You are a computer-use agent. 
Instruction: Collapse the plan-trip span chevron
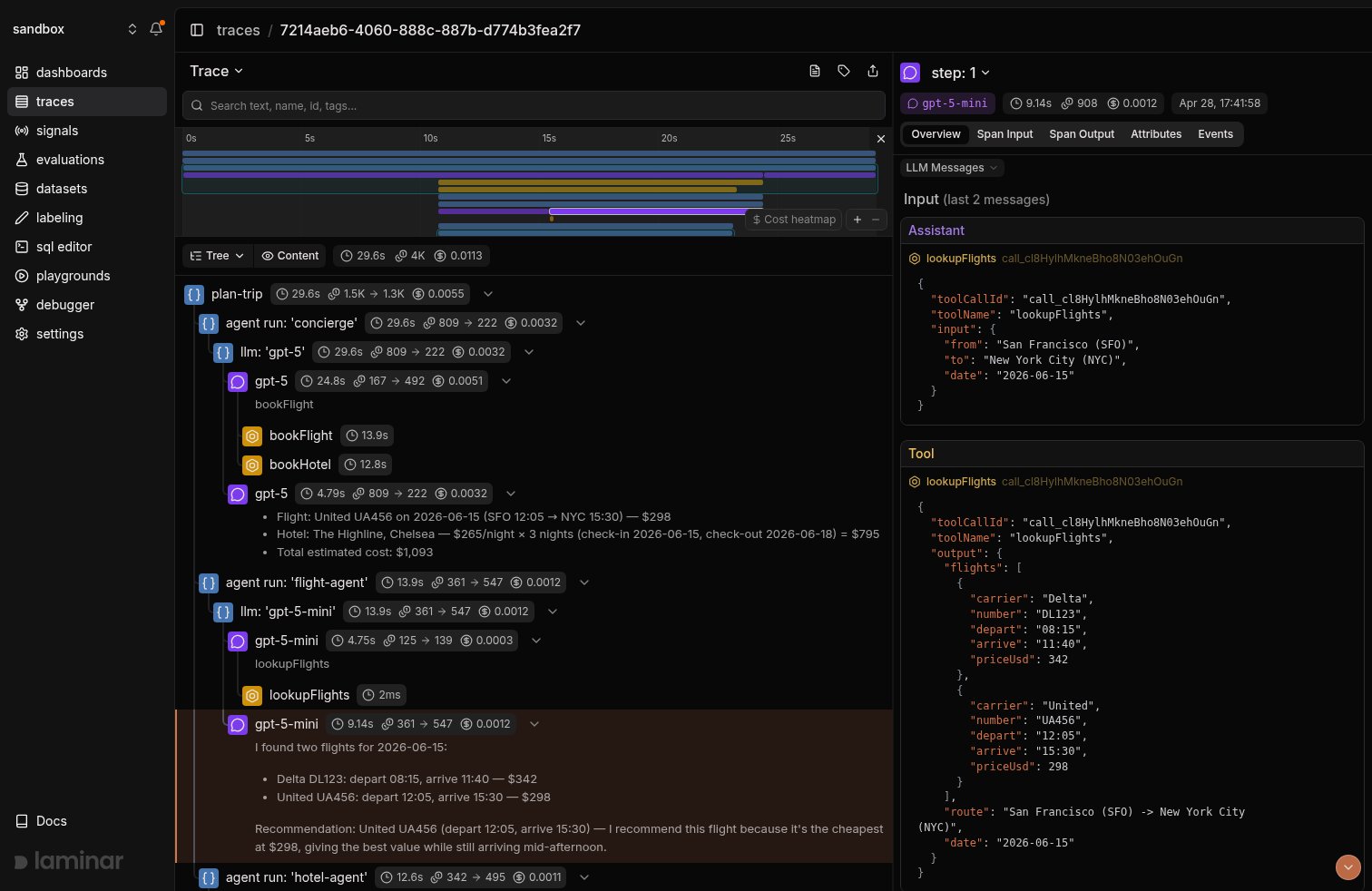488,294
